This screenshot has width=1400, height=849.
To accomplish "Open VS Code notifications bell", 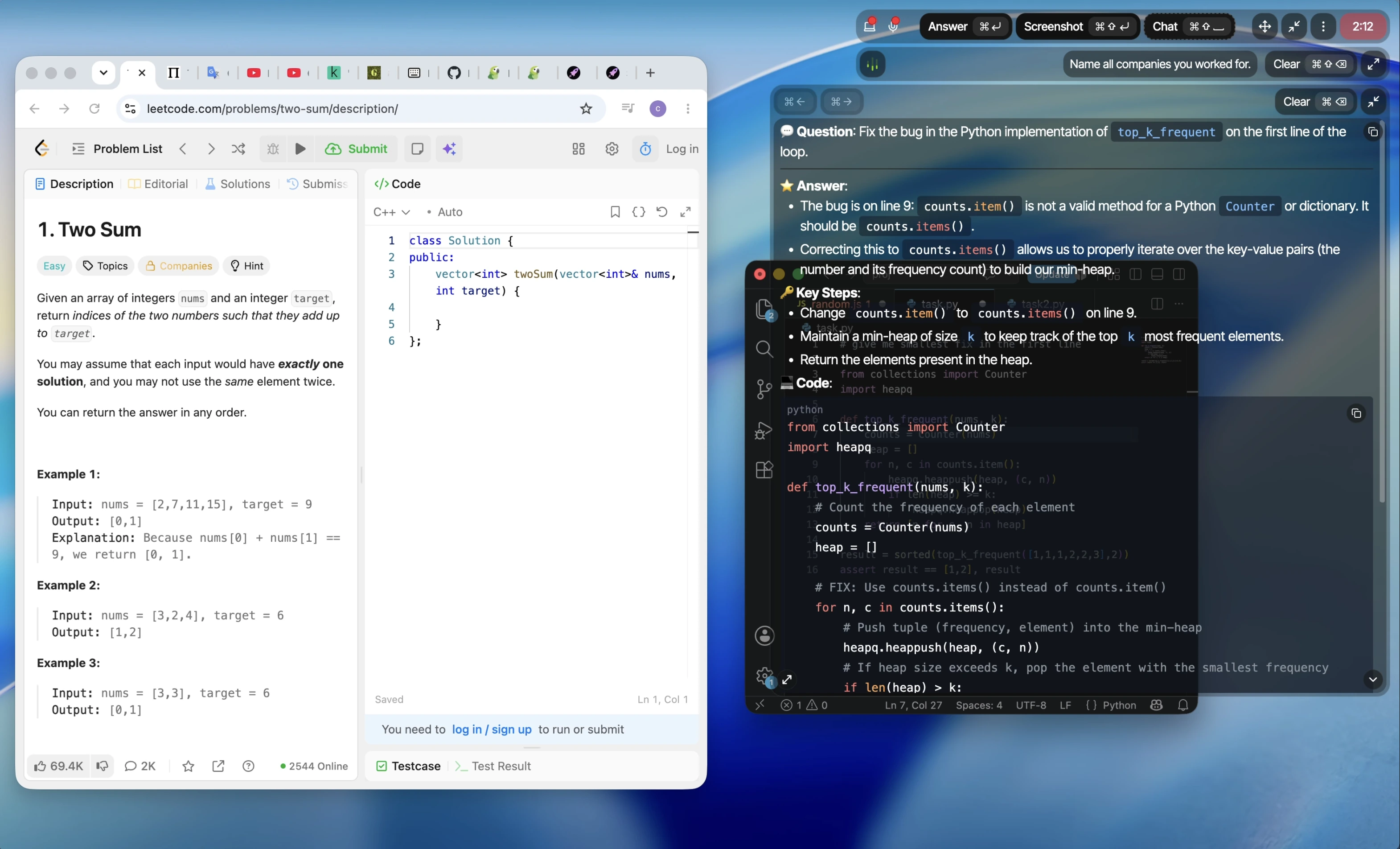I will (x=1183, y=705).
